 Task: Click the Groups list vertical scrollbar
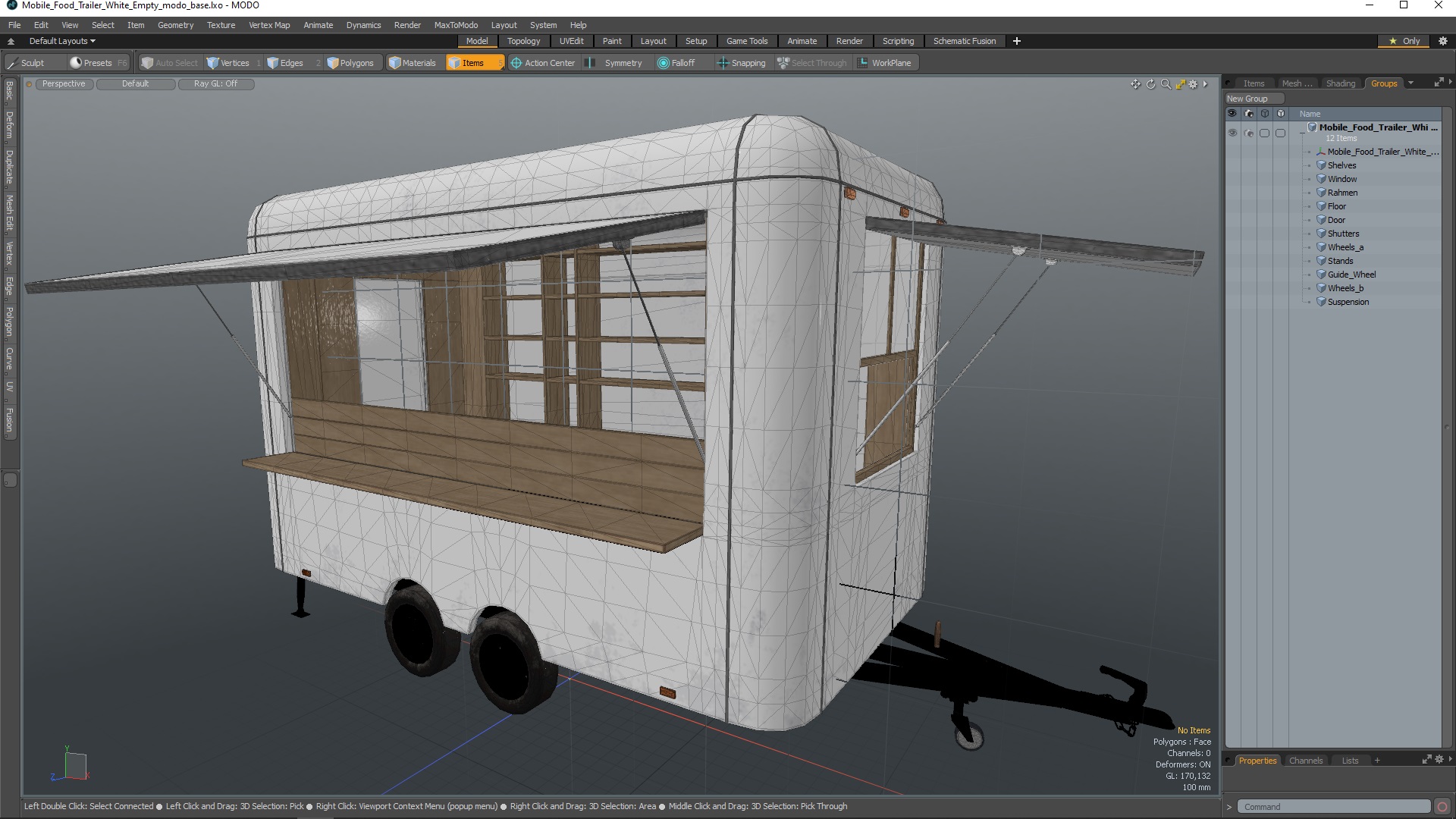point(1446,428)
